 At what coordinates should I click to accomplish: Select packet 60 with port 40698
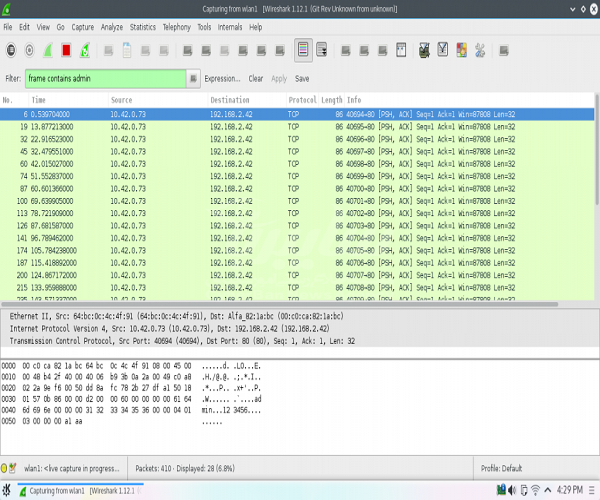click(297, 164)
